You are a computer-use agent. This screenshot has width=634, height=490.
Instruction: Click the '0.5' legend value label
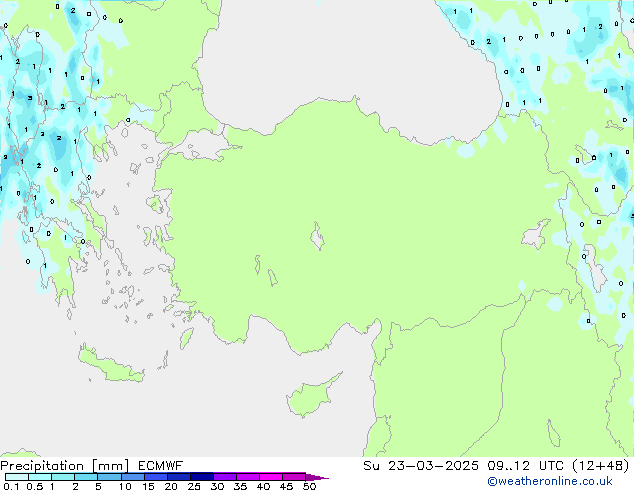click(34, 486)
